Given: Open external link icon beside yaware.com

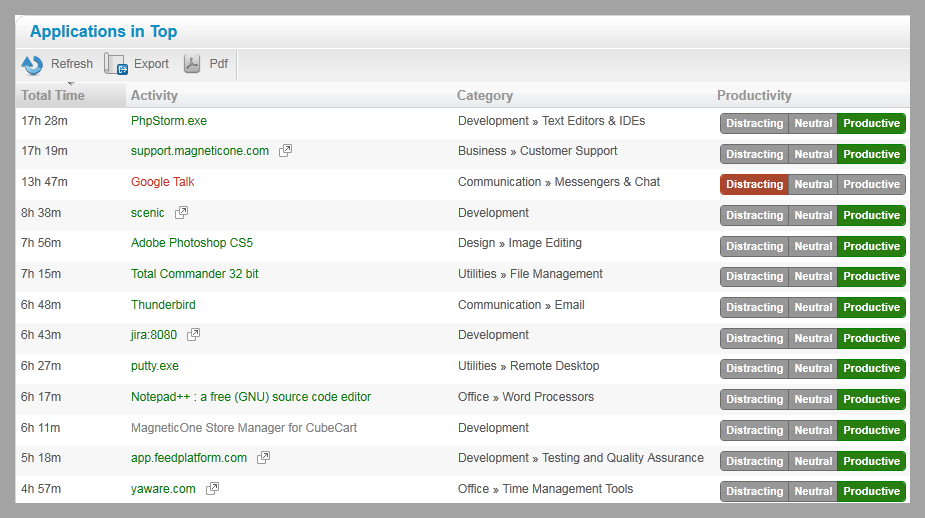Looking at the screenshot, I should tap(212, 489).
